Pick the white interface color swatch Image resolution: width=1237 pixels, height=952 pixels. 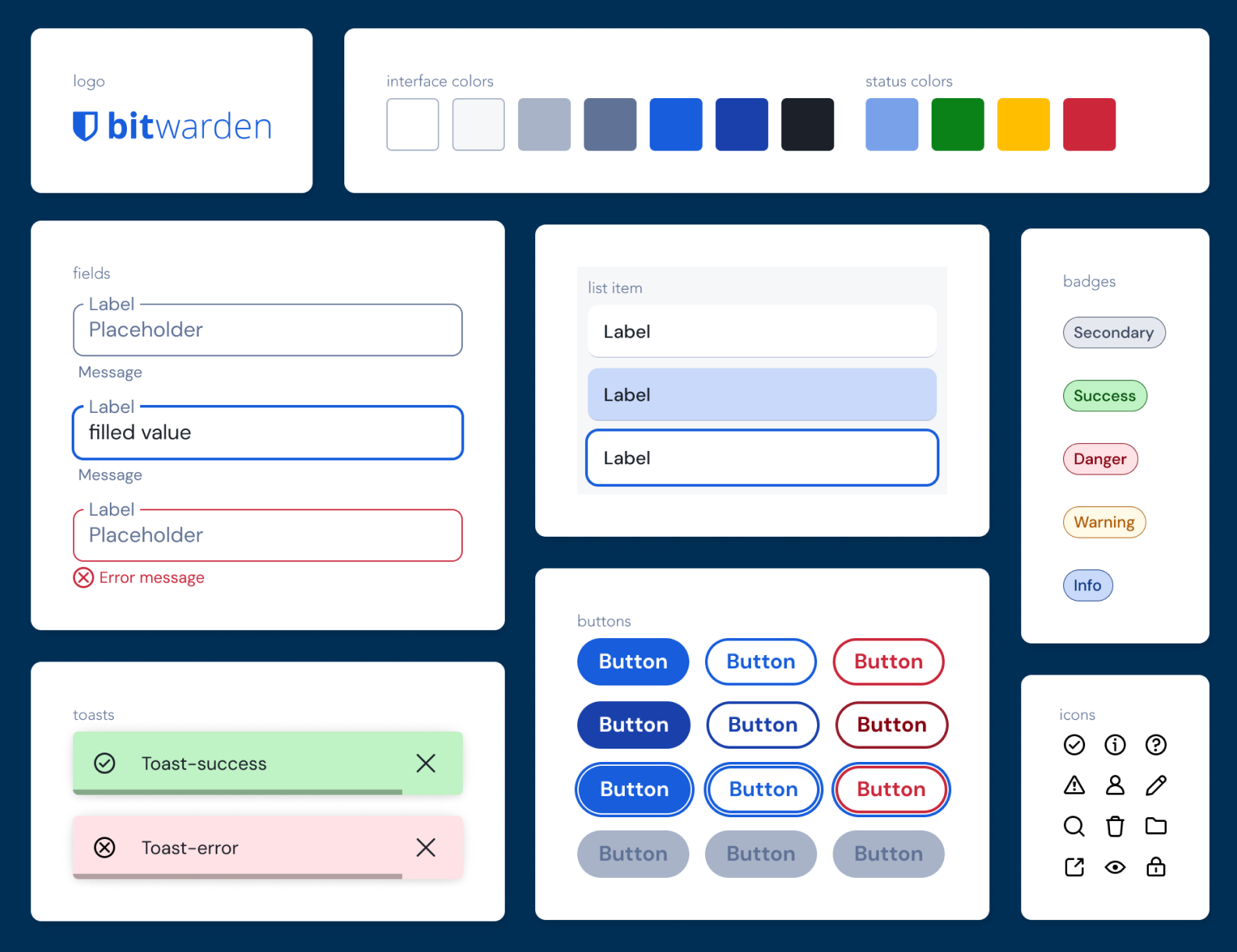click(413, 124)
